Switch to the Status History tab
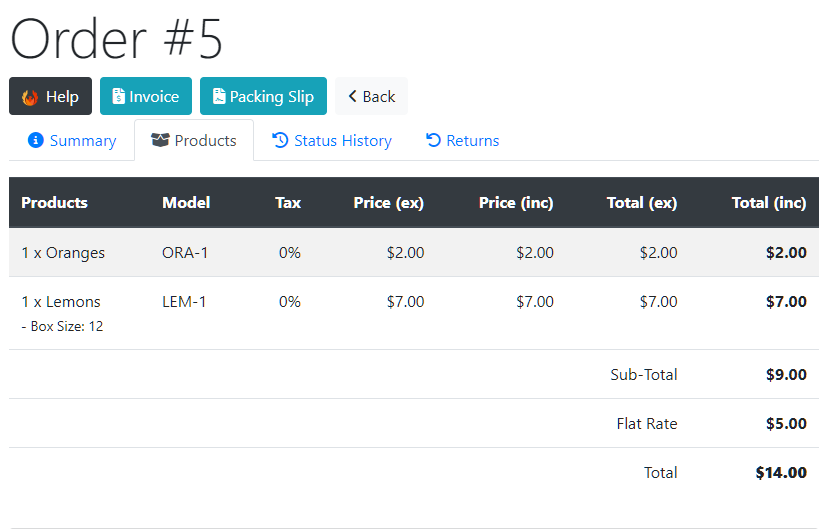Viewport: 828px width, 529px height. tap(332, 140)
